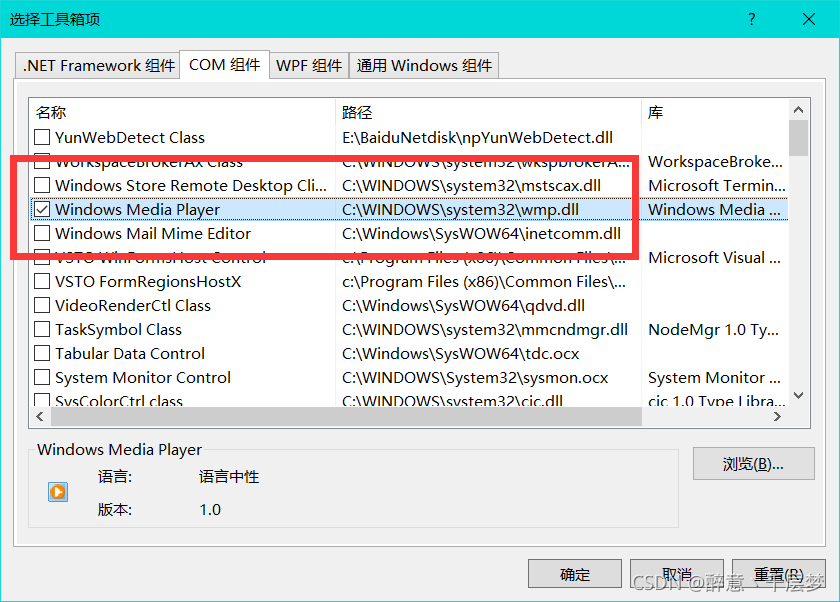Screen dimensions: 840x602
Task: Select the Windows Media Player row name
Action: pos(137,210)
